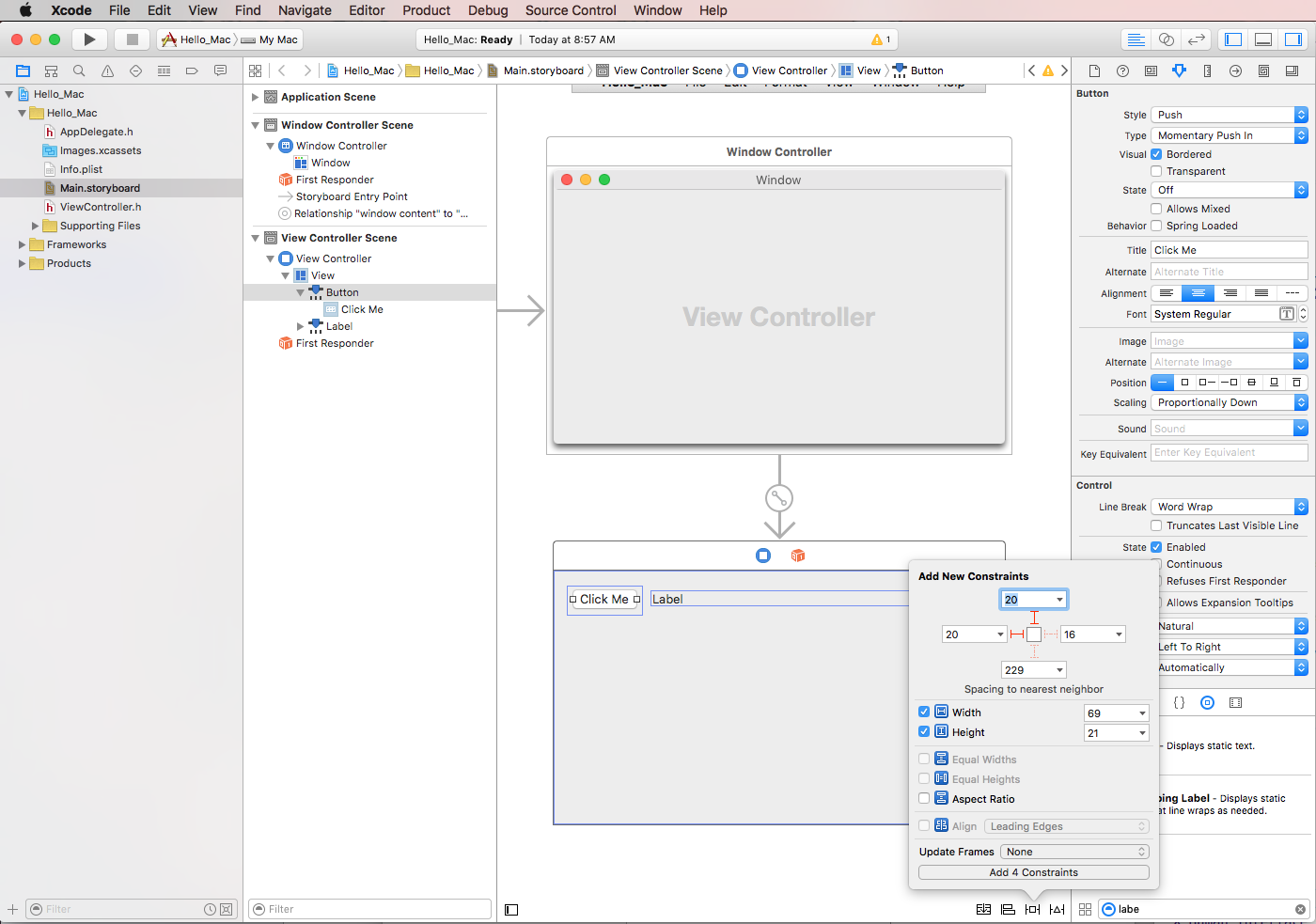Enable the Aspect Ratio constraint
This screenshot has height=924, width=1316.
tap(924, 798)
